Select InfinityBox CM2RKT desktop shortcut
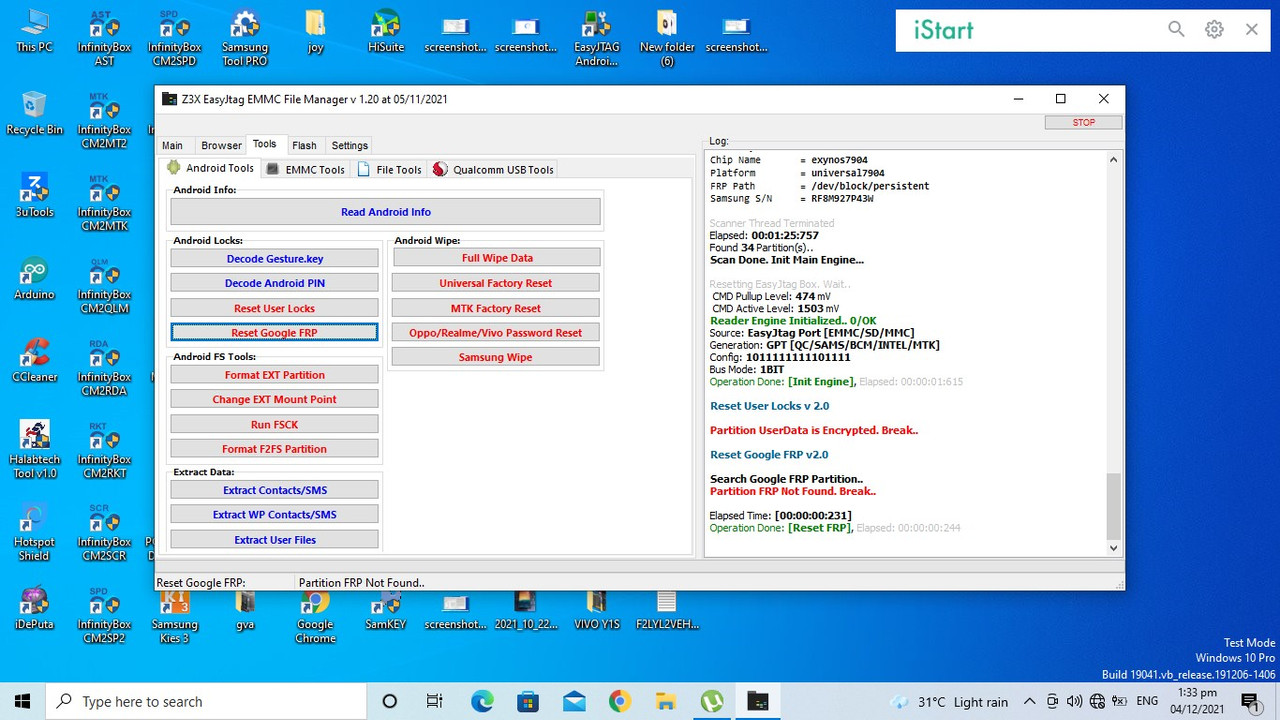 (x=104, y=450)
